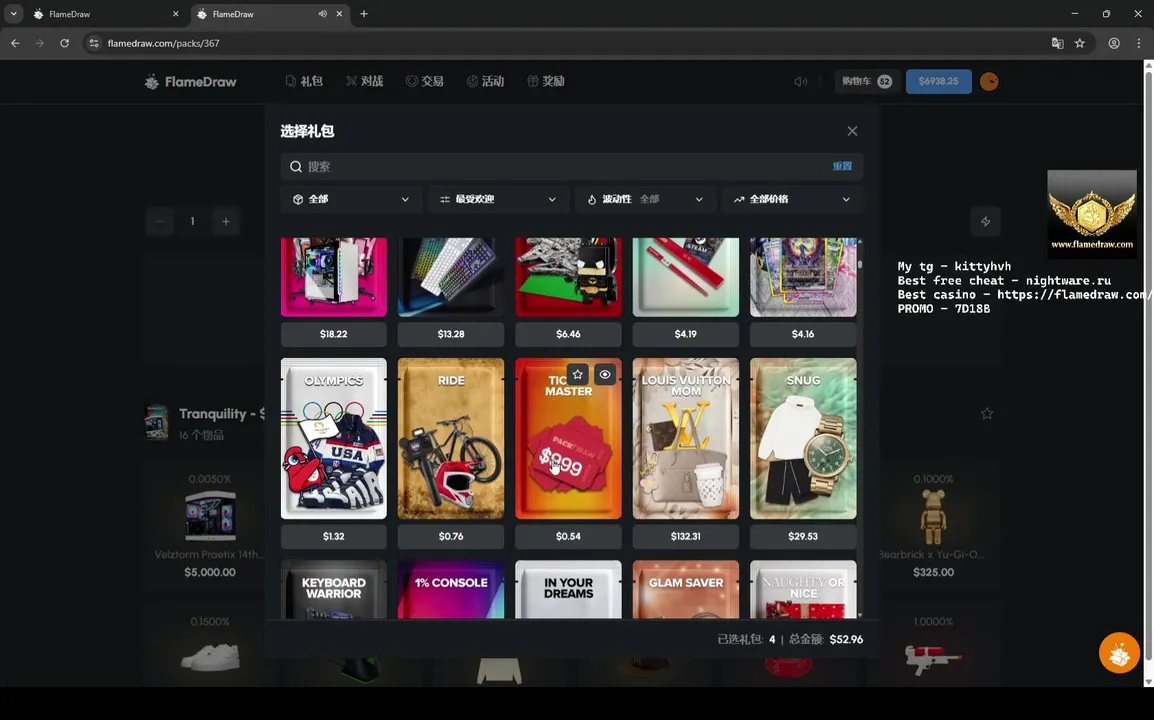Screen dimensions: 1154x720
Task: Open browser profile icon
Action: (1114, 43)
